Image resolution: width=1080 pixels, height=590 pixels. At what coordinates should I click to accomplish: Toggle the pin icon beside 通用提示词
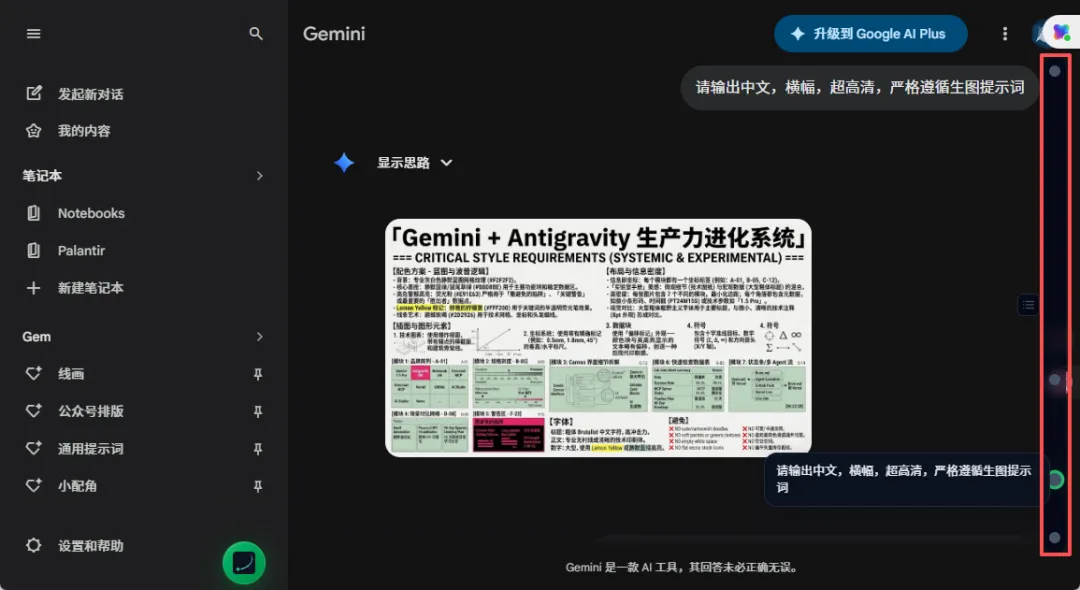(258, 449)
